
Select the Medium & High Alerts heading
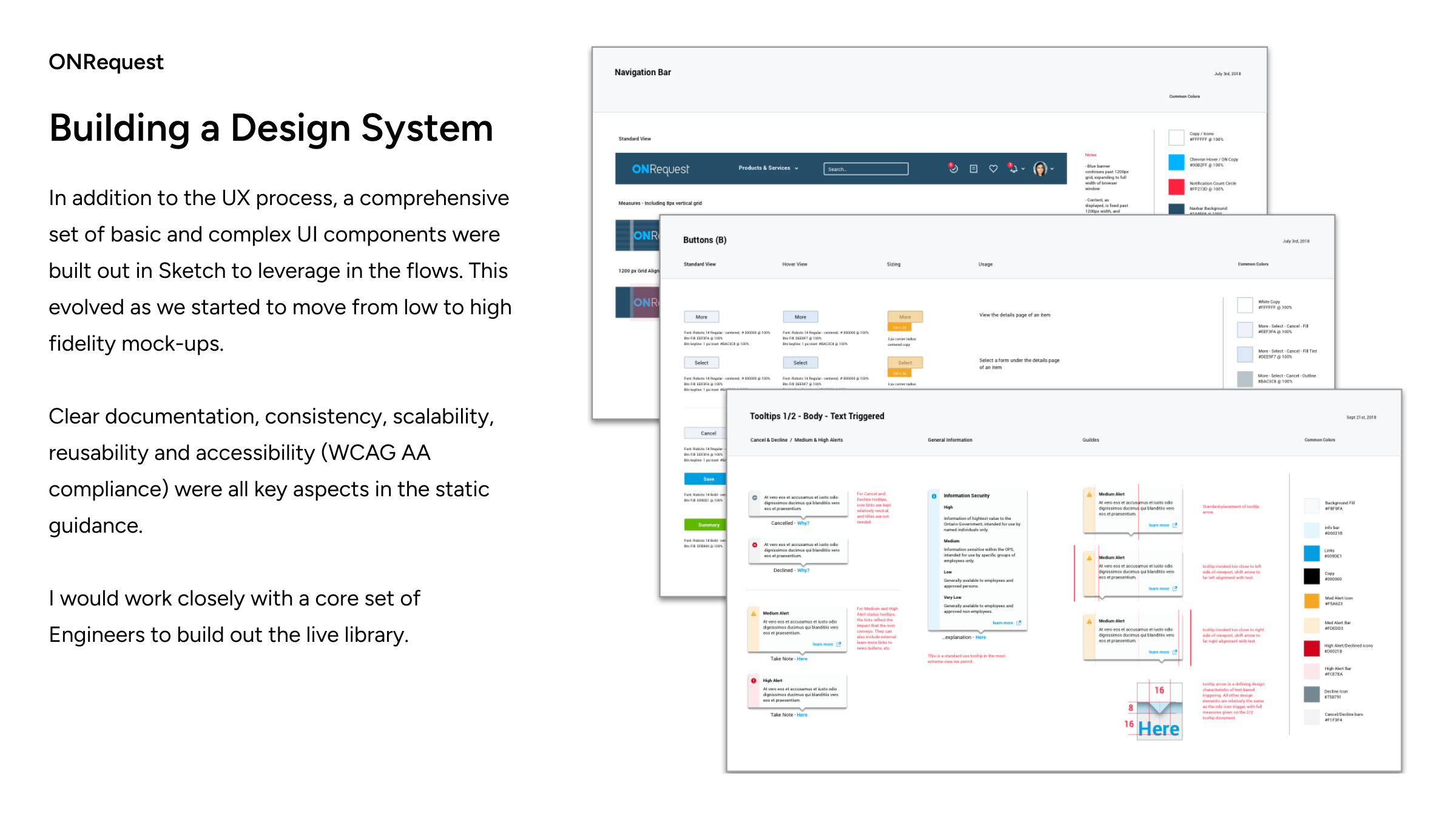coord(818,440)
